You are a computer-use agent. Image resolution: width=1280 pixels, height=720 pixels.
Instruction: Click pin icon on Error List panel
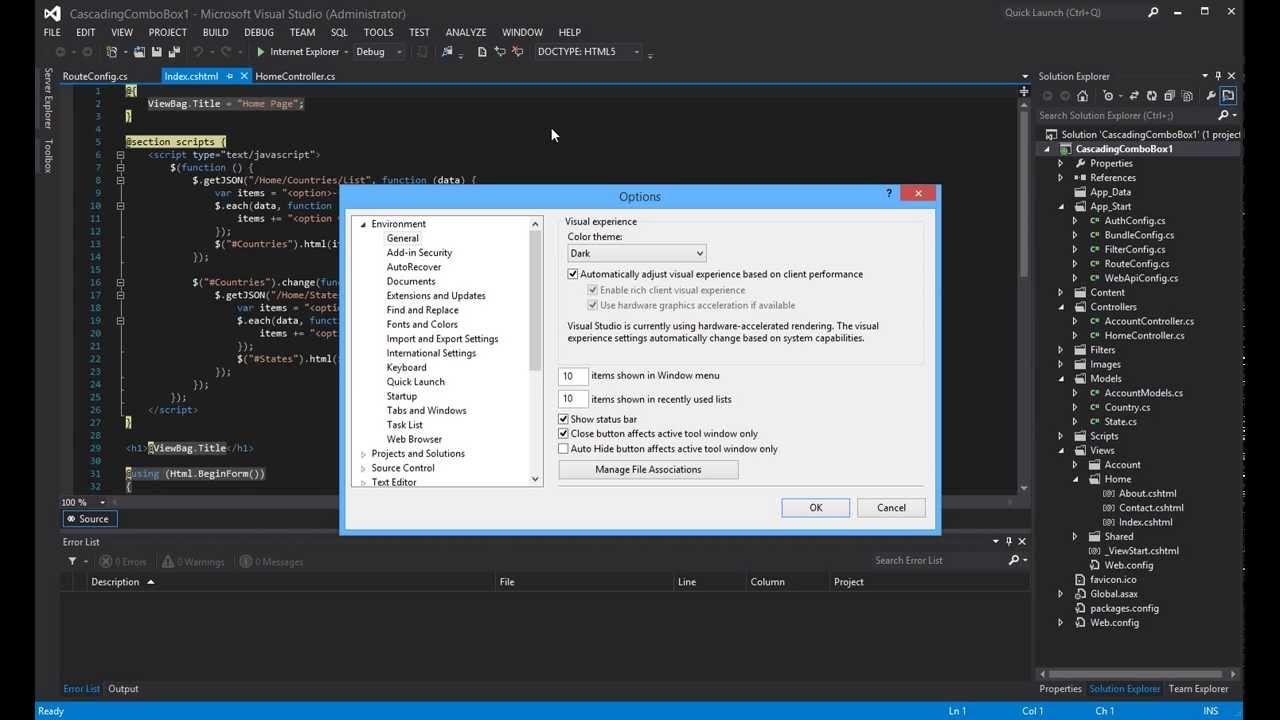coord(1008,541)
